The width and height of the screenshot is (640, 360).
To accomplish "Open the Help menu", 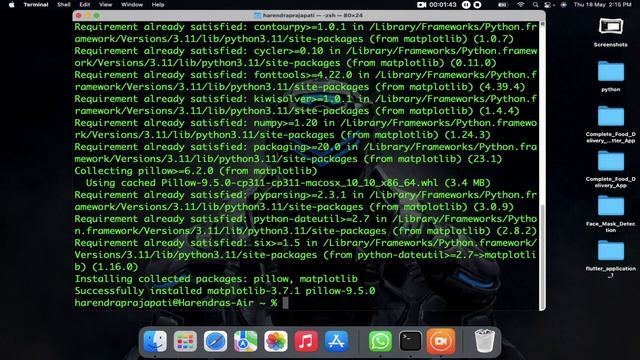I will 158,5.
